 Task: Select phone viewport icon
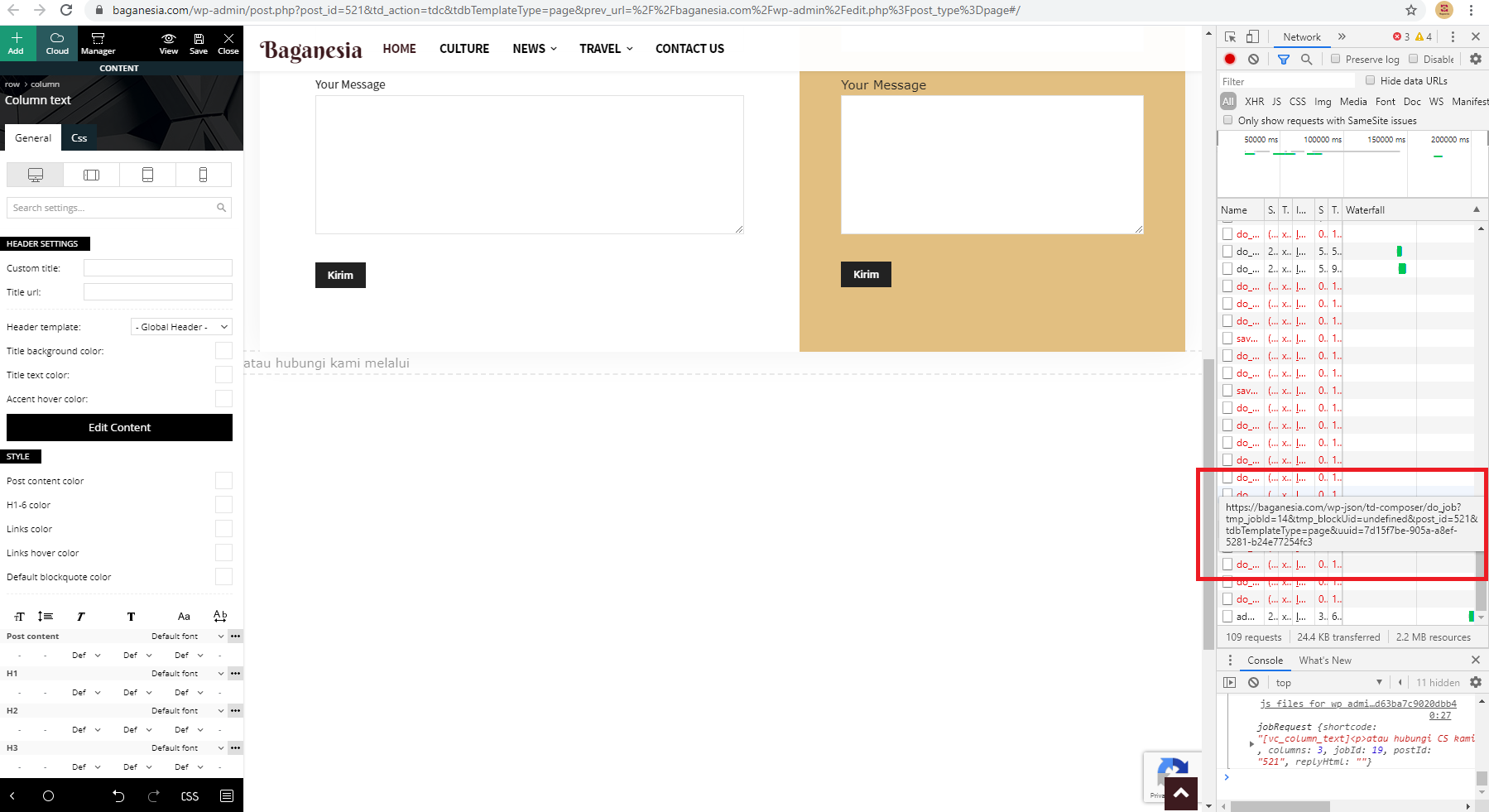click(x=203, y=175)
